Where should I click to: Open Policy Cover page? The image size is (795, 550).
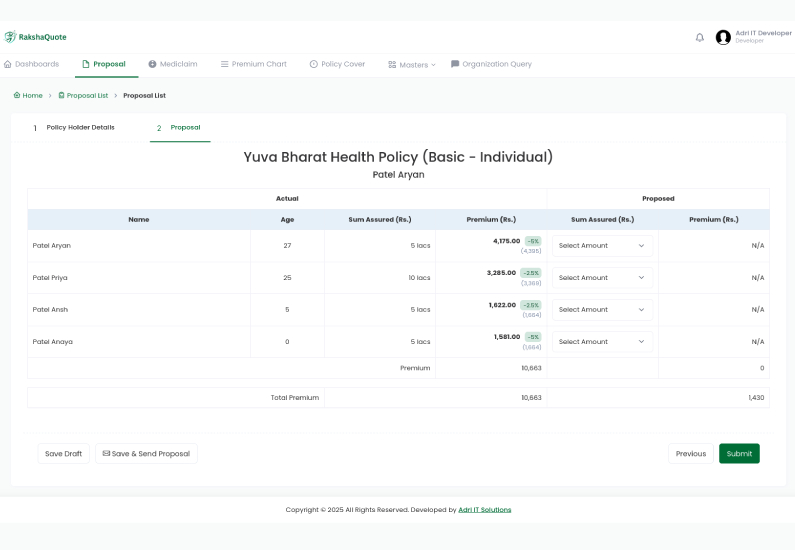tap(337, 64)
